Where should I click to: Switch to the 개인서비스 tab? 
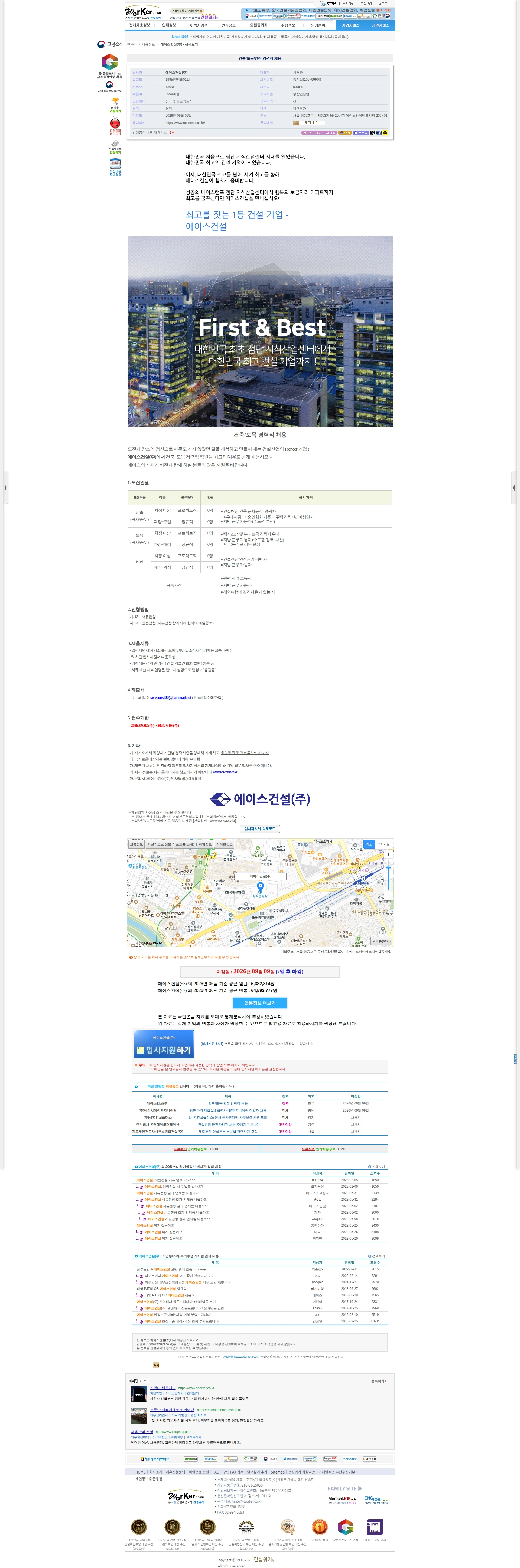pyautogui.click(x=381, y=25)
